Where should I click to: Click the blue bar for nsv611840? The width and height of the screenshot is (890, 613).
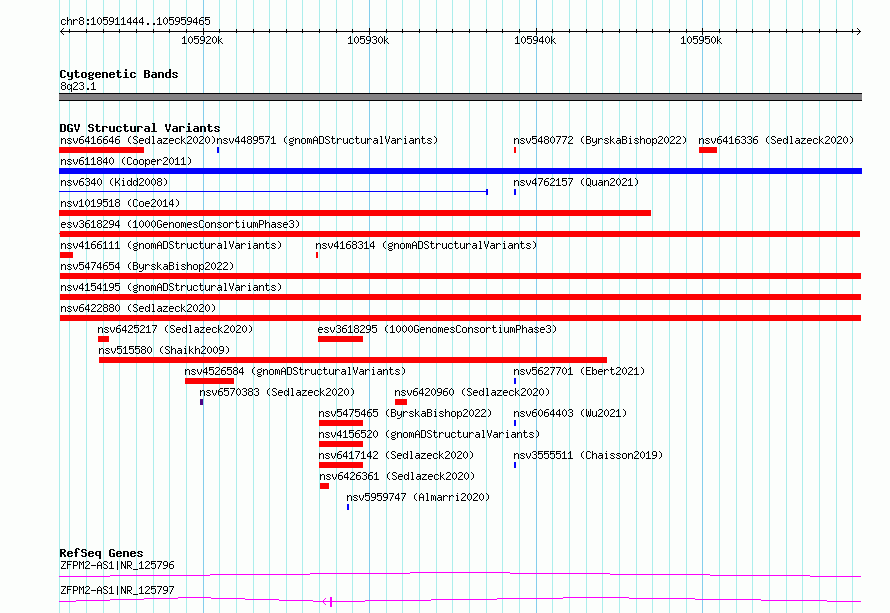(x=460, y=171)
